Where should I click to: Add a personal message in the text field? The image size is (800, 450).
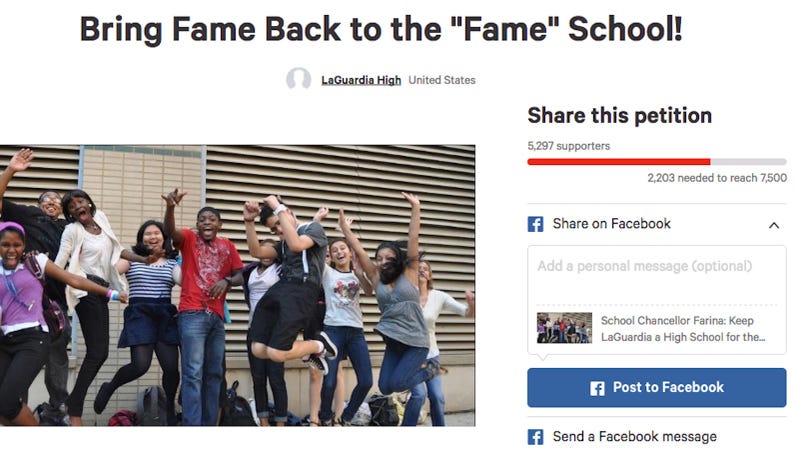[657, 276]
